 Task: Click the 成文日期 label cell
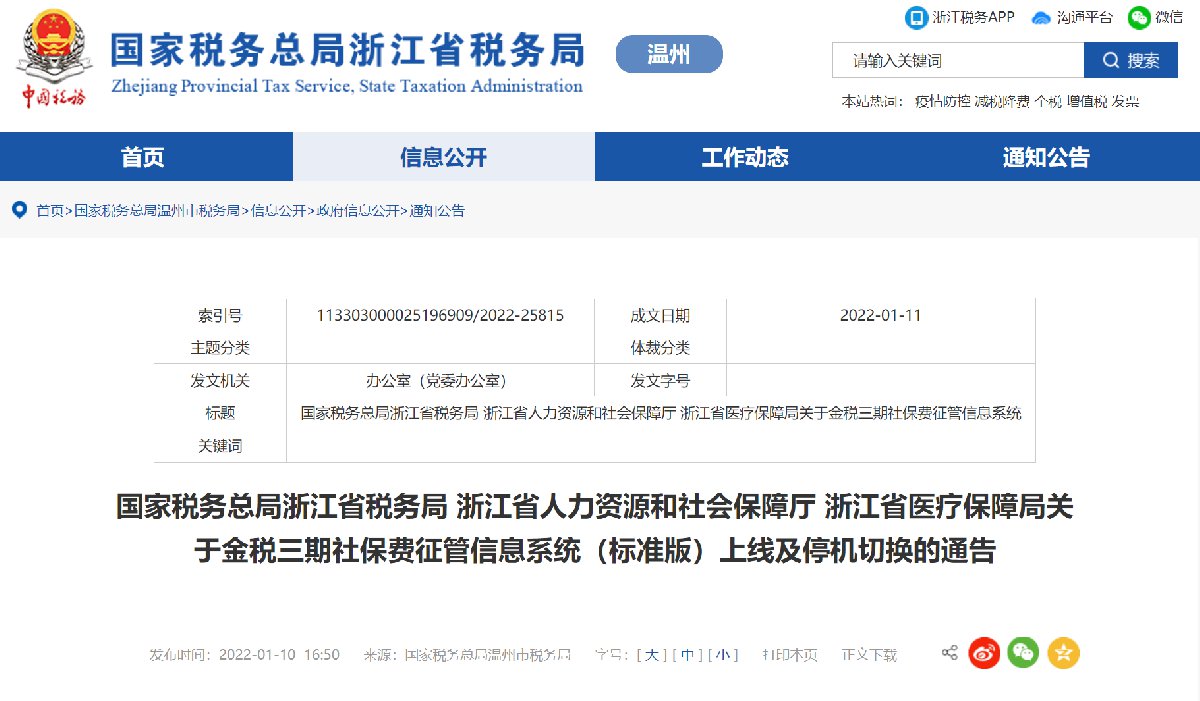(660, 315)
